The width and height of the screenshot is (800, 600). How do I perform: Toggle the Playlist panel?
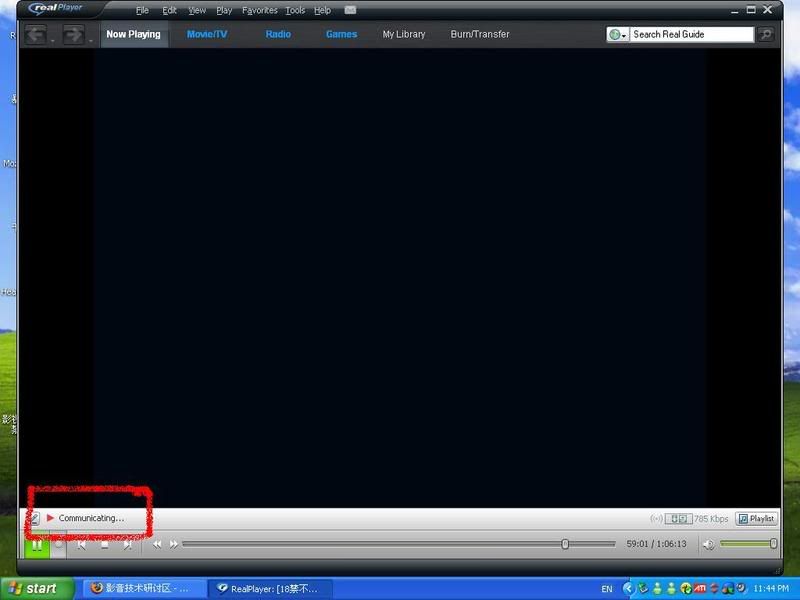coord(756,519)
